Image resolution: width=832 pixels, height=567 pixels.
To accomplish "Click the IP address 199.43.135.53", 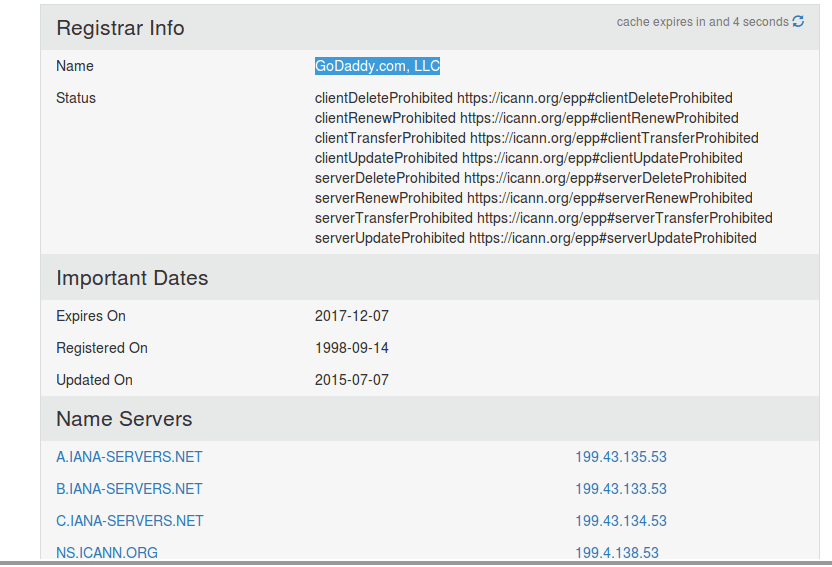I will click(x=621, y=457).
